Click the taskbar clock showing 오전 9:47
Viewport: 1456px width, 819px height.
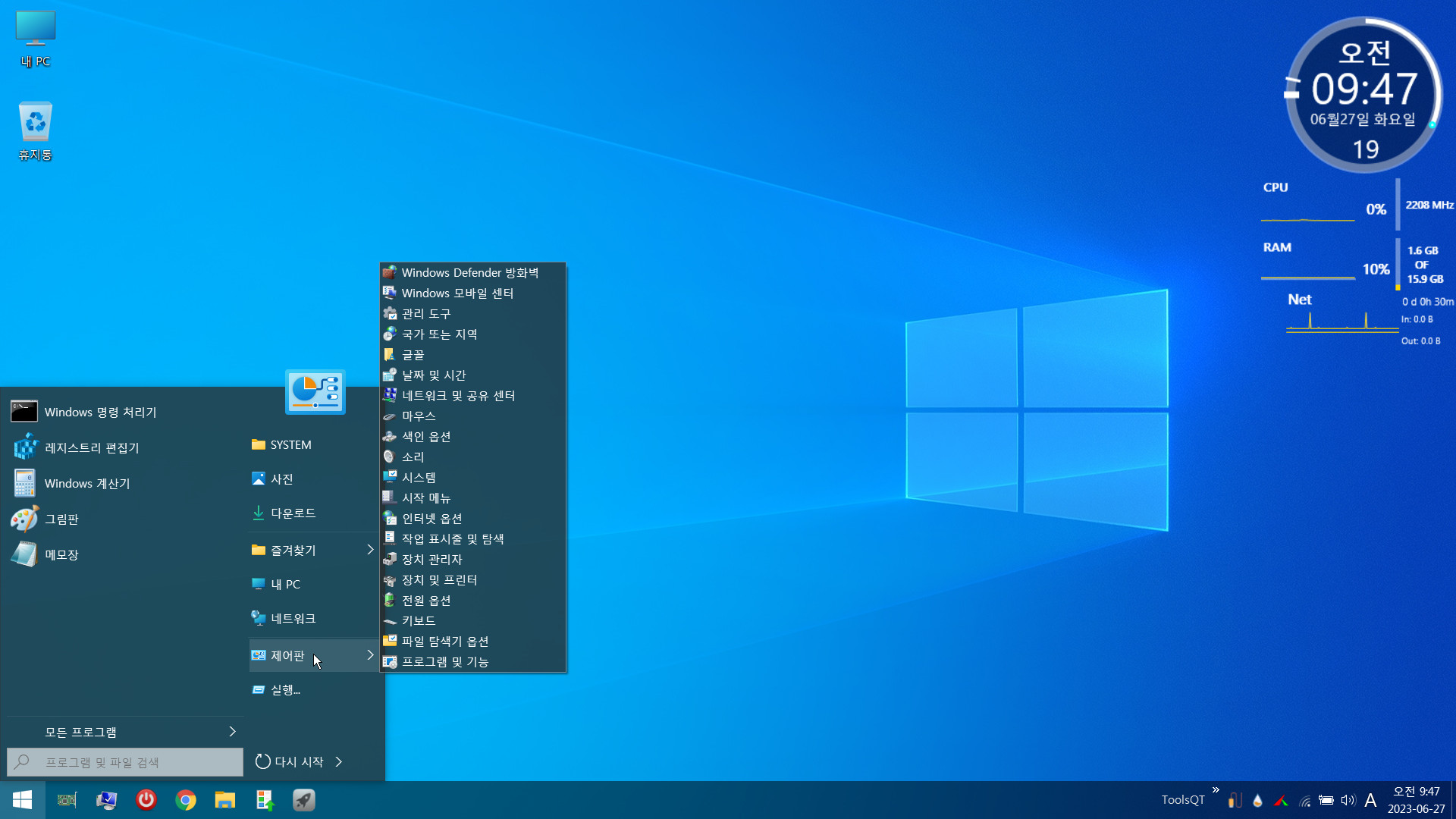(1417, 800)
